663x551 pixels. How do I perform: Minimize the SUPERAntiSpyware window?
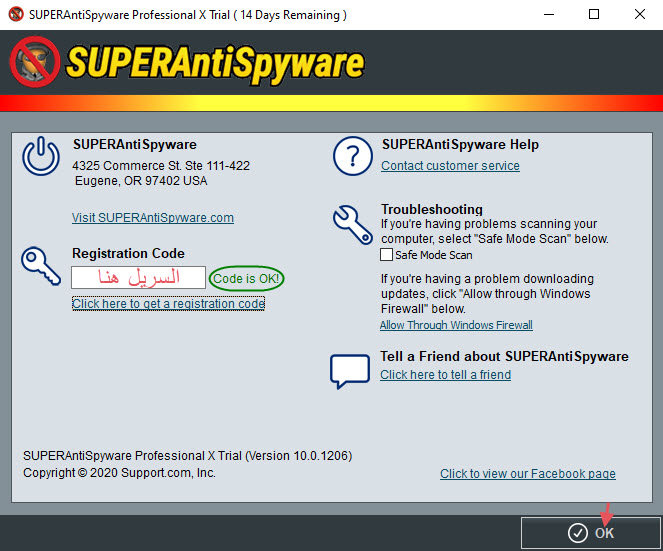[549, 14]
